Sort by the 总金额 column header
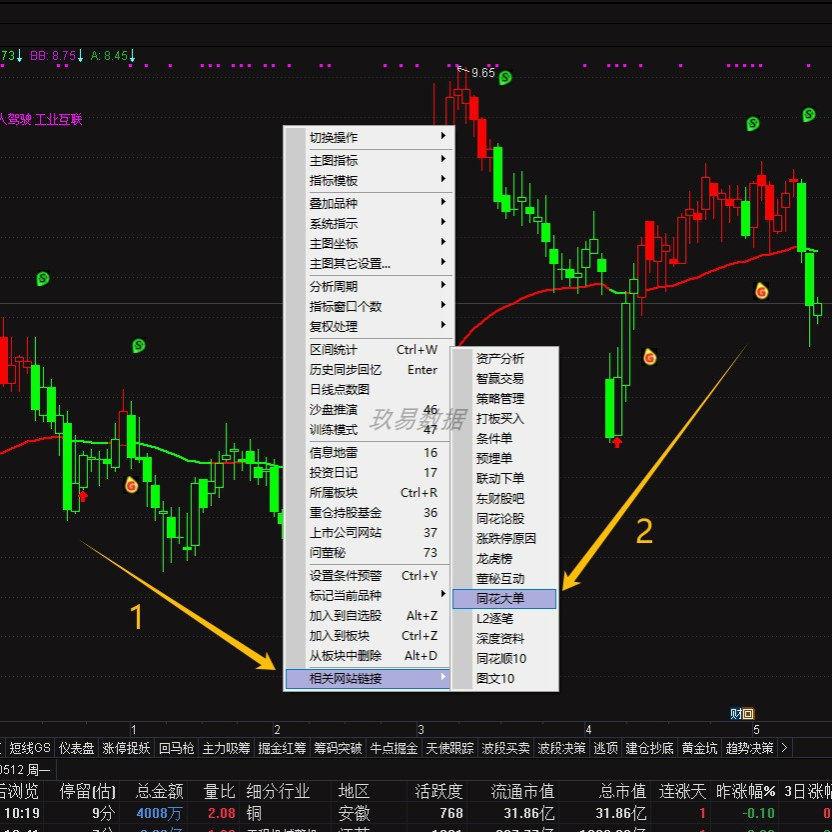 pos(160,791)
